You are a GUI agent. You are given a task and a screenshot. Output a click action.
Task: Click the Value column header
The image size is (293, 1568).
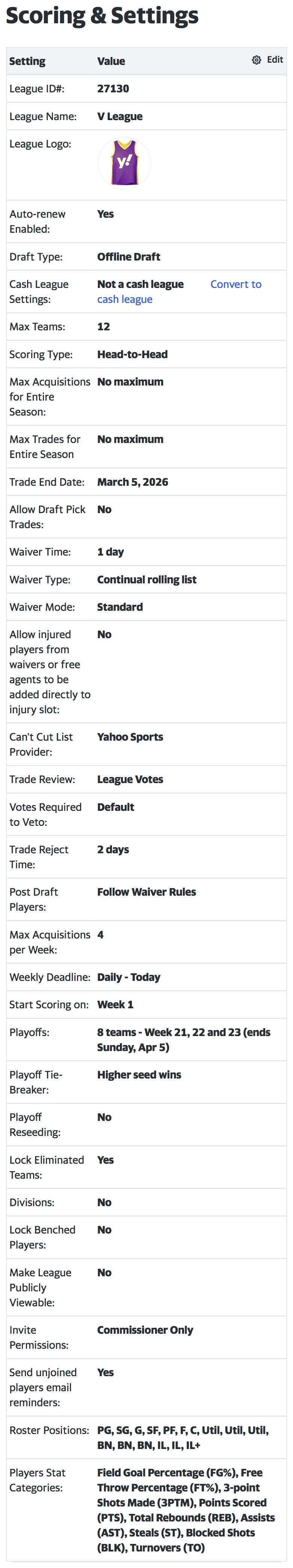tap(111, 61)
